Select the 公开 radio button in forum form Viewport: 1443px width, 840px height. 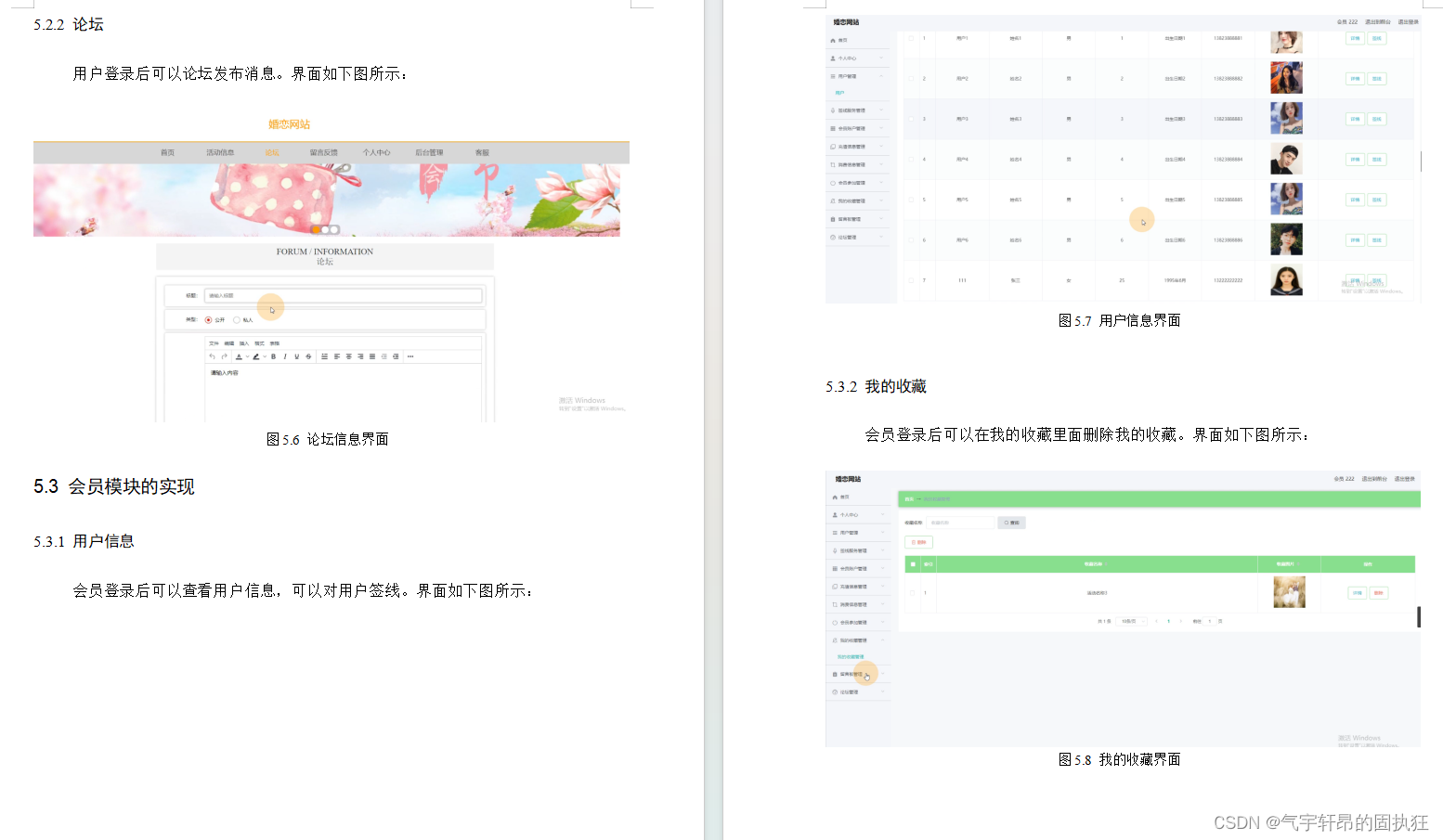click(208, 320)
